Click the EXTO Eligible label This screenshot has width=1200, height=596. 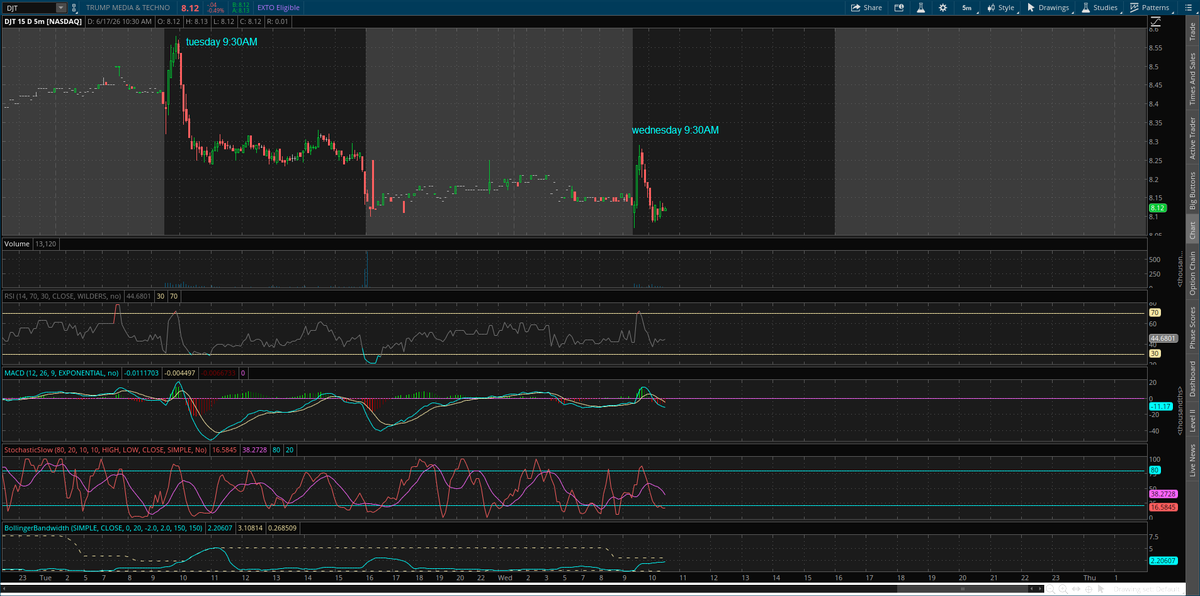tap(278, 8)
